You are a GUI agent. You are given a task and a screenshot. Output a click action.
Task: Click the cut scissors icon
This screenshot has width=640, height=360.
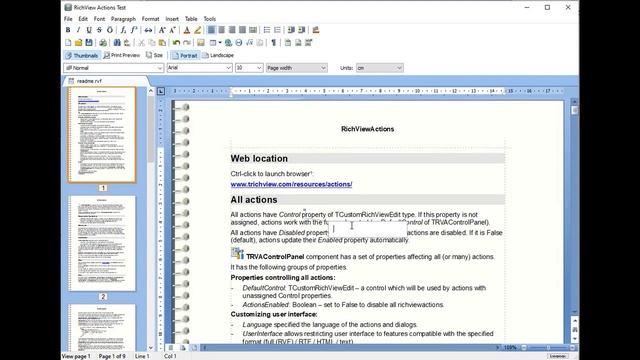141,42
